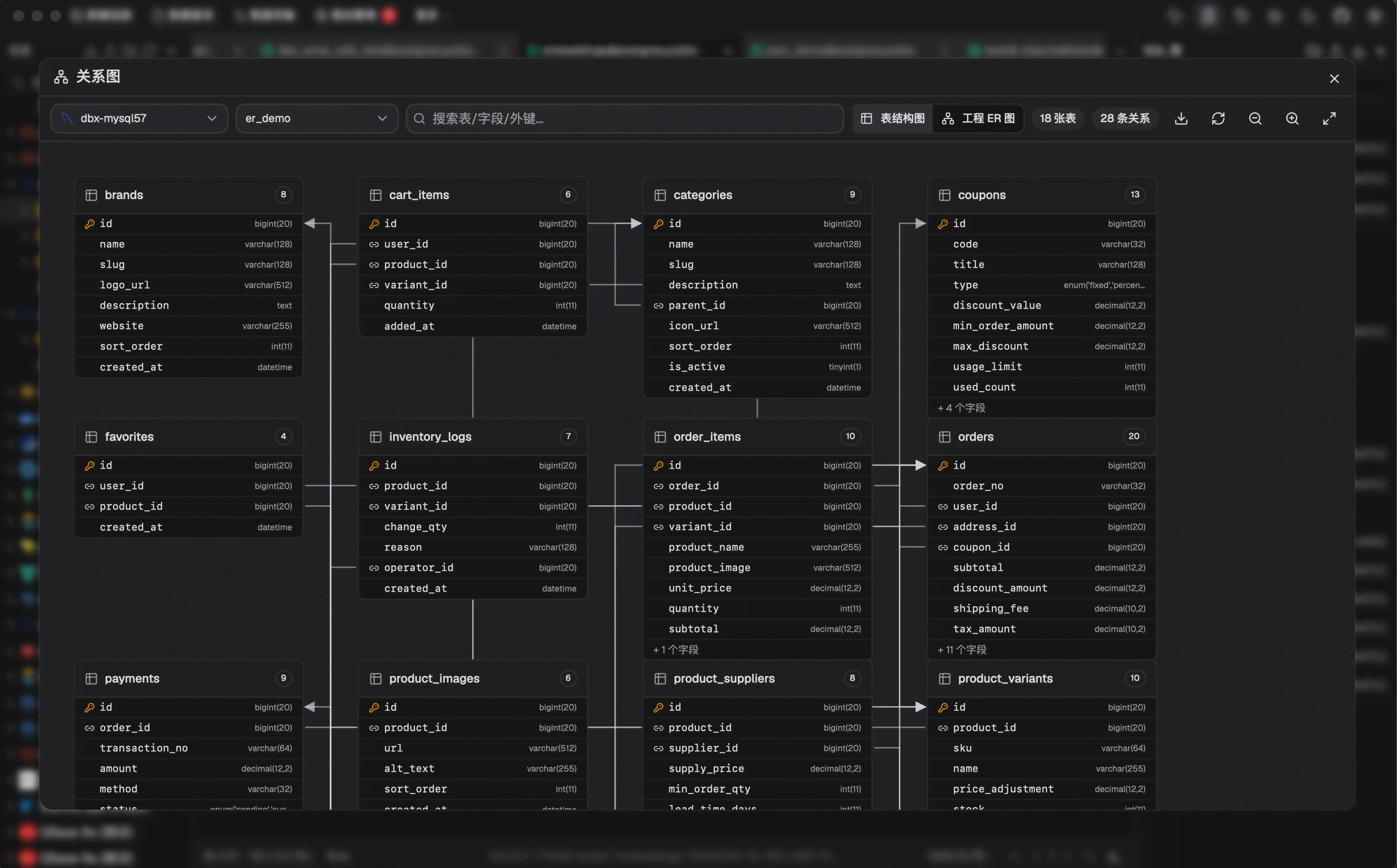Select the product_variants table header
This screenshot has width=1397, height=868.
pyautogui.click(x=1042, y=679)
